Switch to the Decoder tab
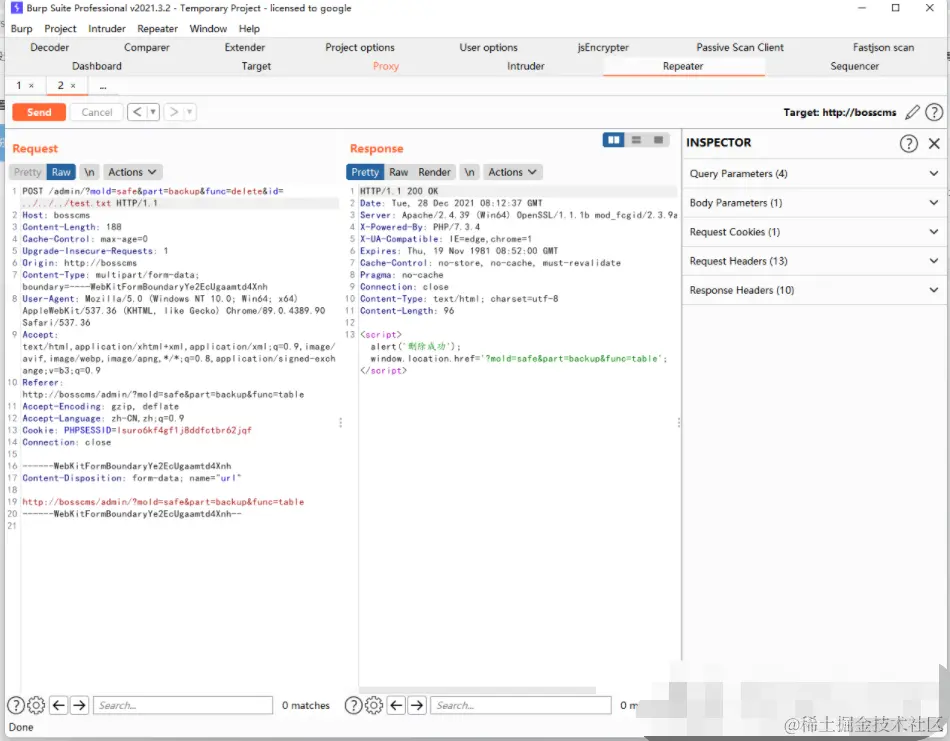This screenshot has height=741, width=950. (x=50, y=47)
